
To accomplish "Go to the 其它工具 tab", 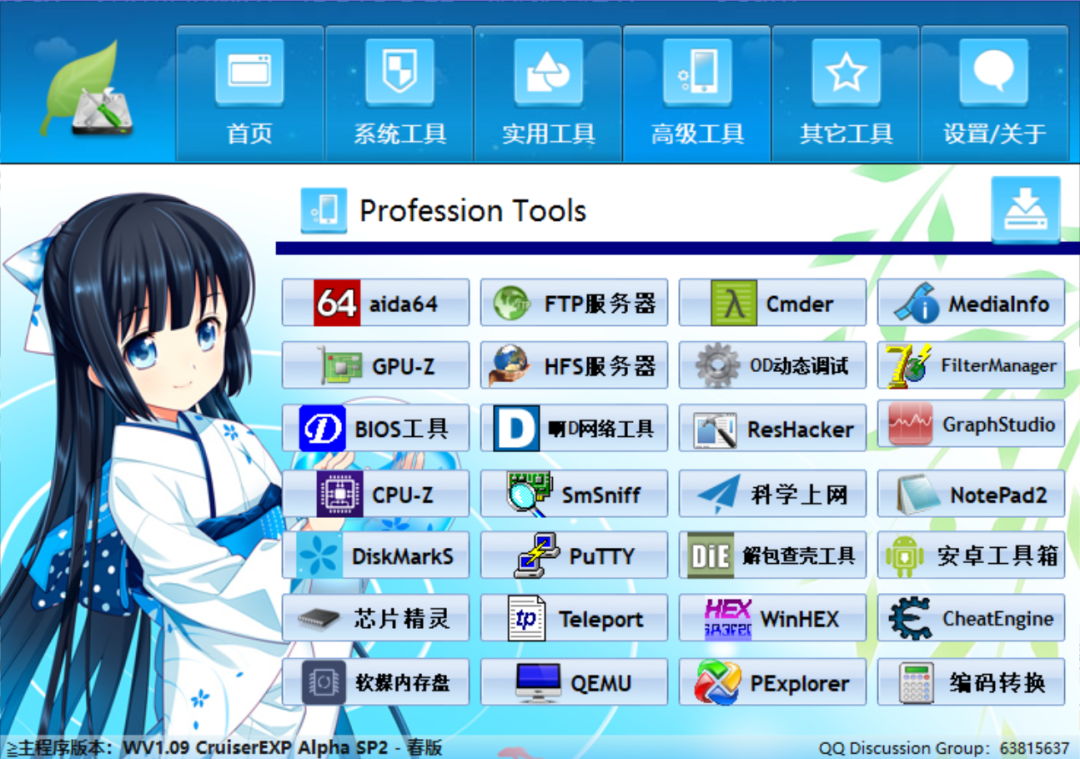I will click(846, 94).
